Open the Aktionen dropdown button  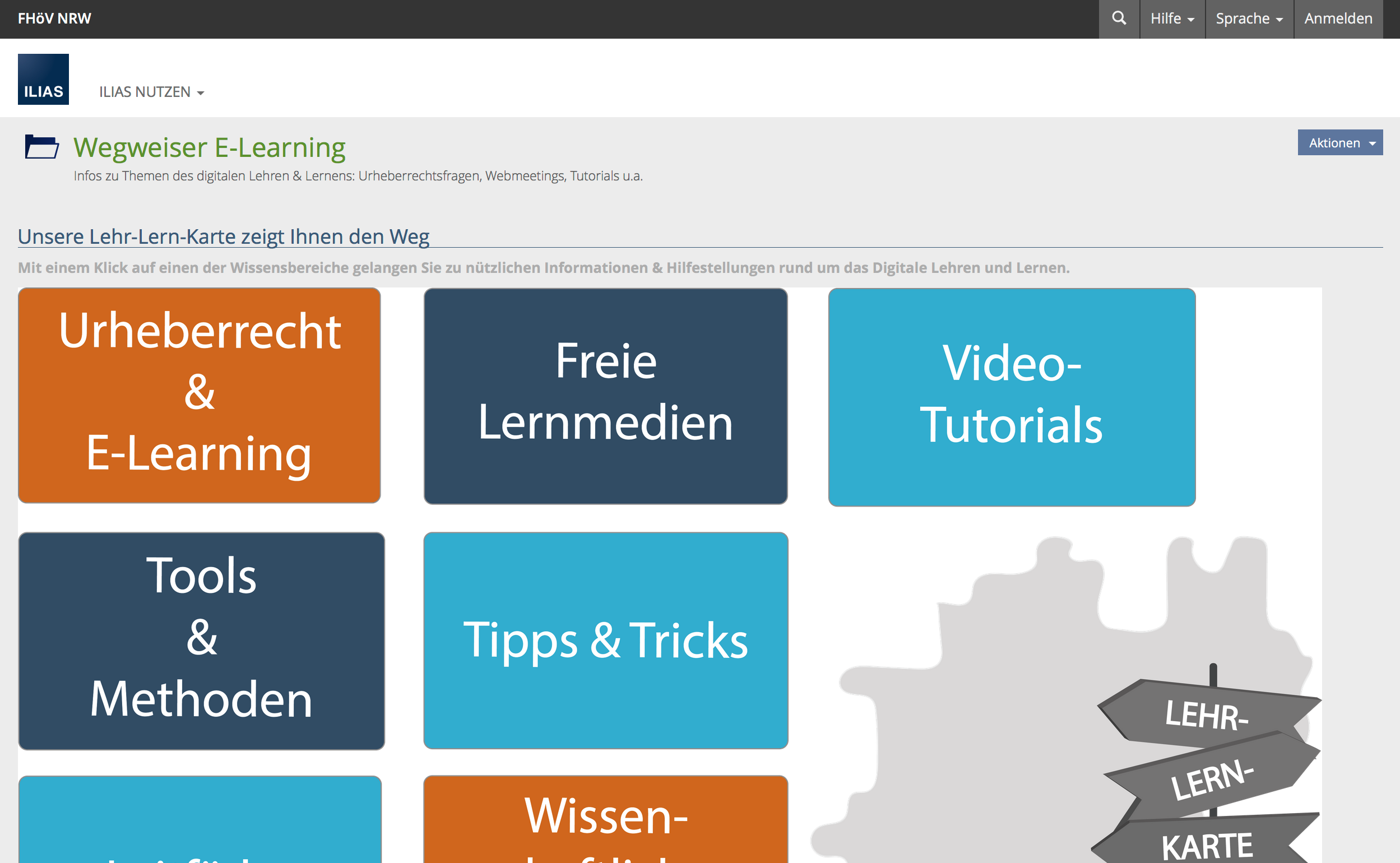point(1339,143)
